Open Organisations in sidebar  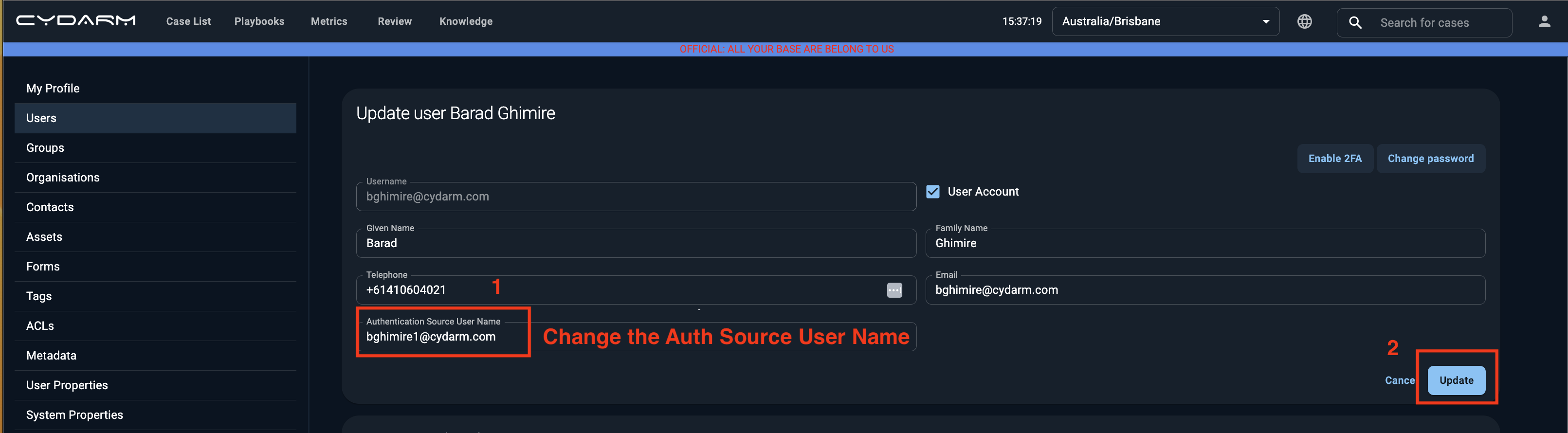tap(155, 178)
